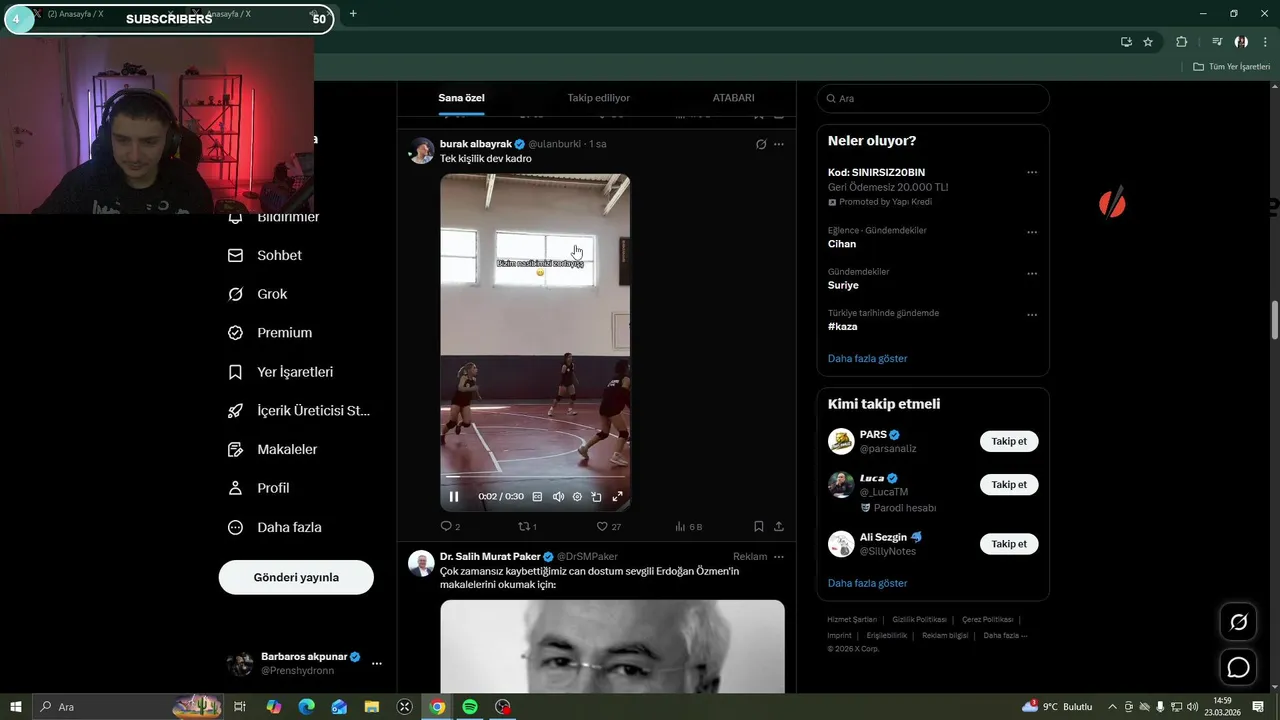This screenshot has height=720, width=1280.
Task: Expand footer Daha fazla menu
Action: click(x=1005, y=636)
